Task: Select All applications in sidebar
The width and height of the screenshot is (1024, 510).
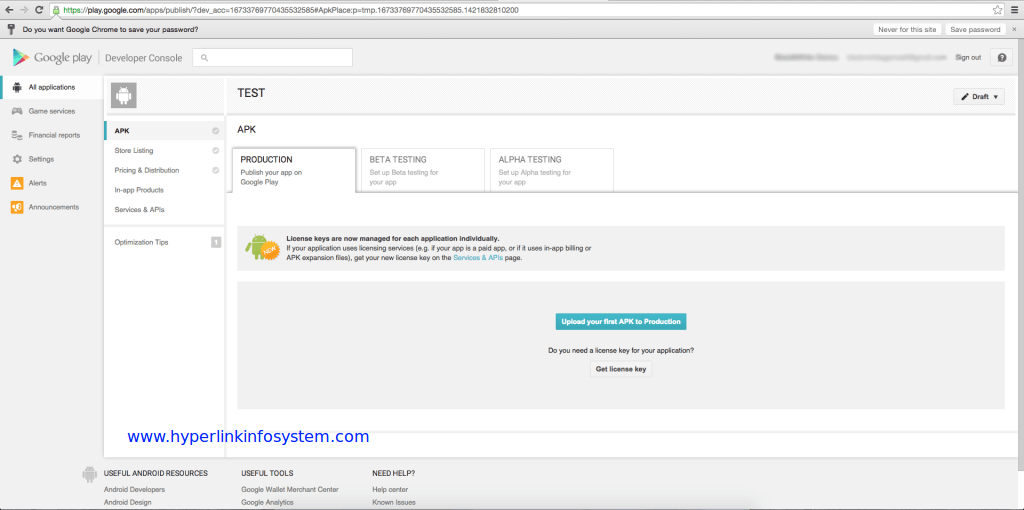Action: (52, 88)
